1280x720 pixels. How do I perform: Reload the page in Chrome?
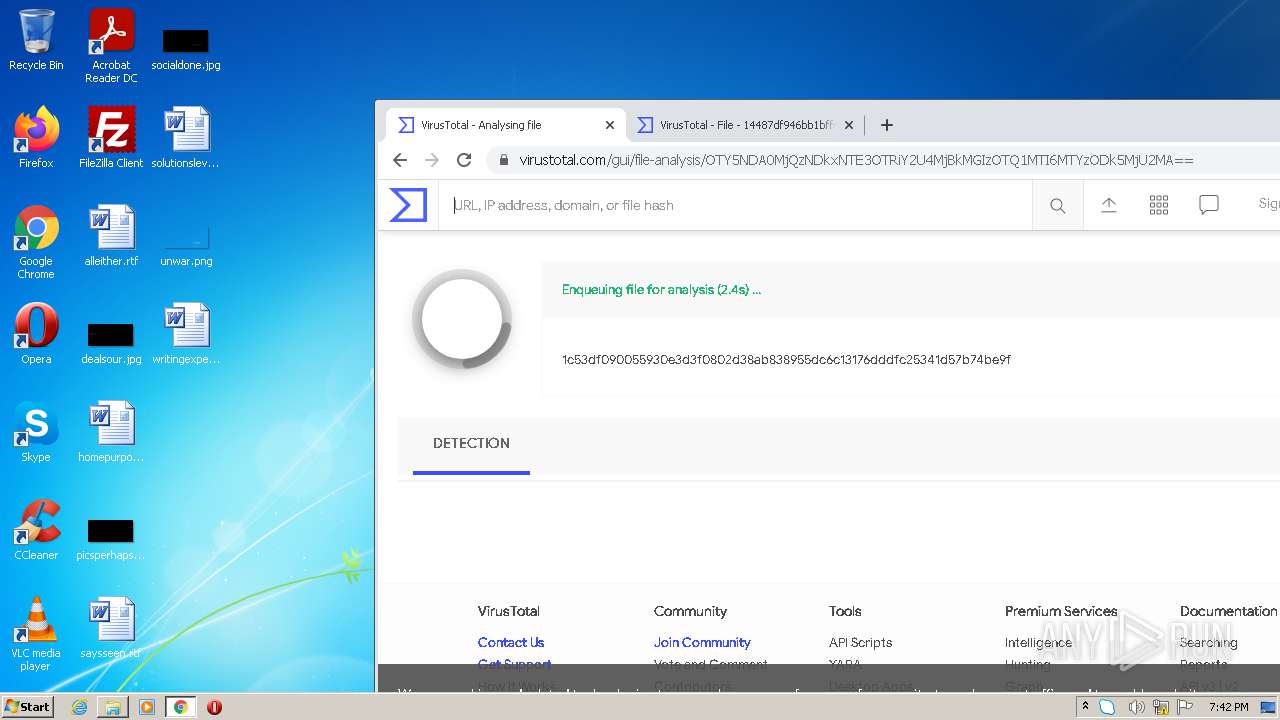coord(464,160)
